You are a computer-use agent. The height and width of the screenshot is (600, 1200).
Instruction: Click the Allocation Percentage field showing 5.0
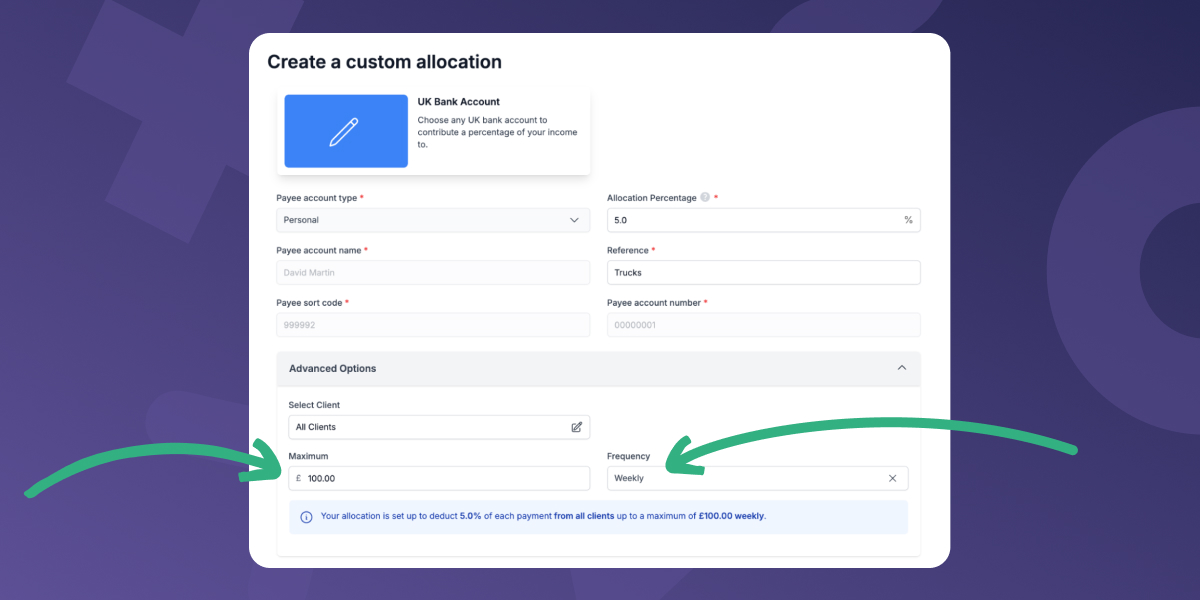coord(763,220)
